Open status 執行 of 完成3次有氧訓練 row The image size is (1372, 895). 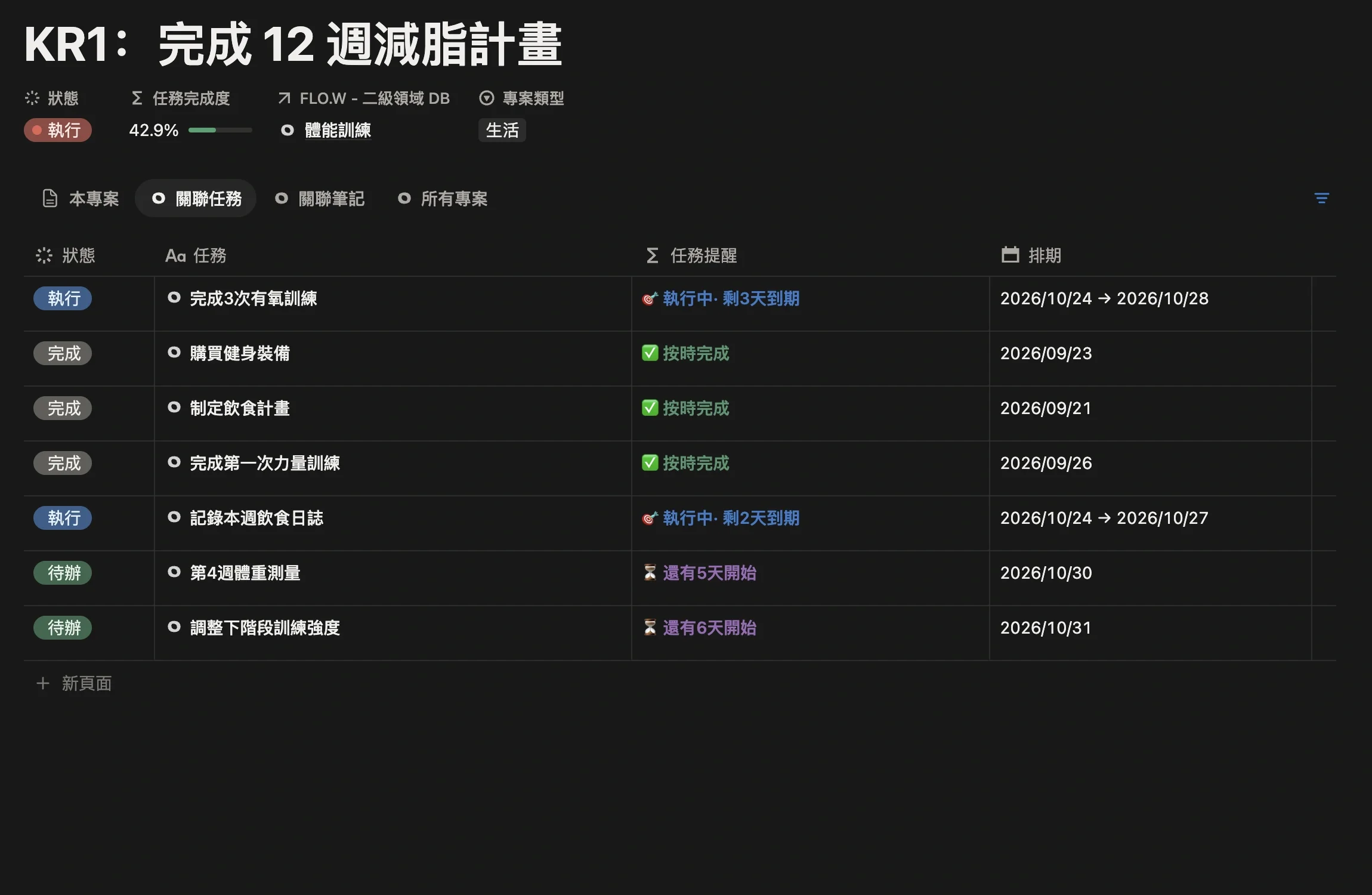coord(63,298)
